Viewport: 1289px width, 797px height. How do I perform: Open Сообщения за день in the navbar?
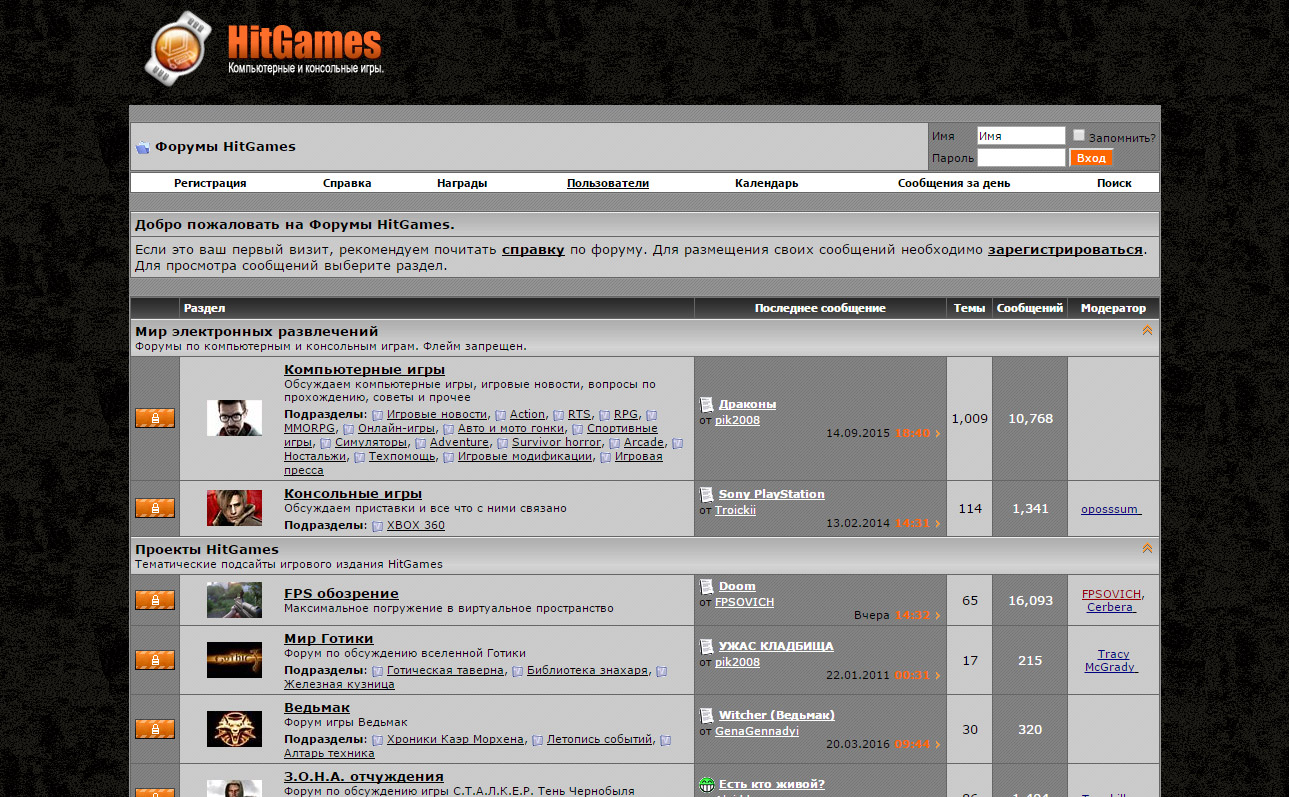point(954,183)
